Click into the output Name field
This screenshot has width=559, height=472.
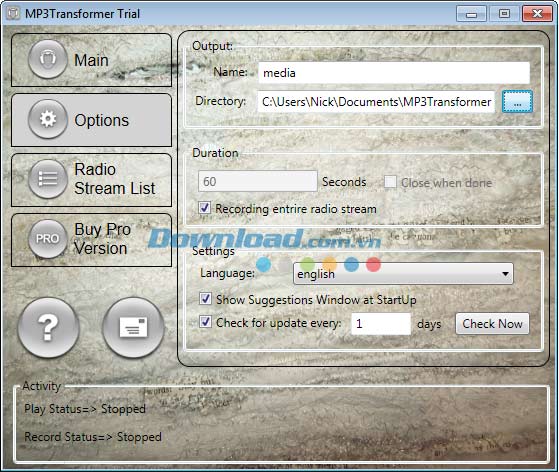[394, 73]
